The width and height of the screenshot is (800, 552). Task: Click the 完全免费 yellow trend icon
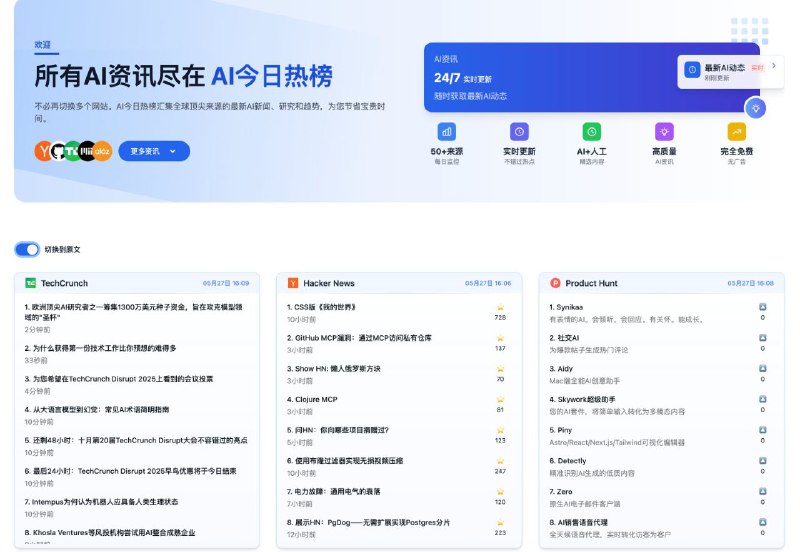click(736, 132)
